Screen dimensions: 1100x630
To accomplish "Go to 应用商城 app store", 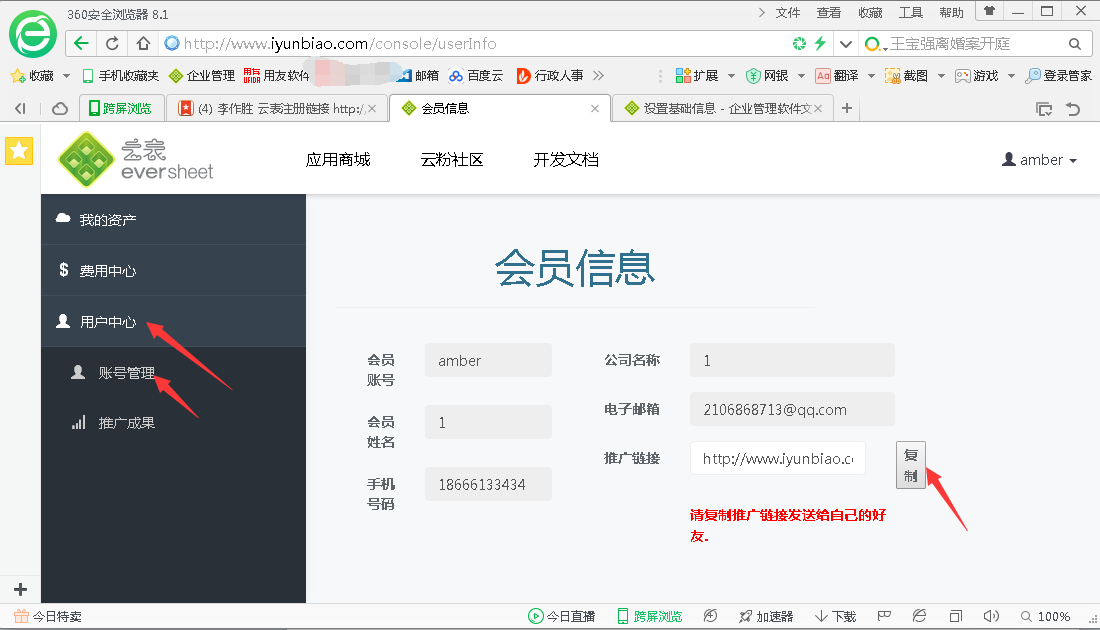I will click(338, 160).
